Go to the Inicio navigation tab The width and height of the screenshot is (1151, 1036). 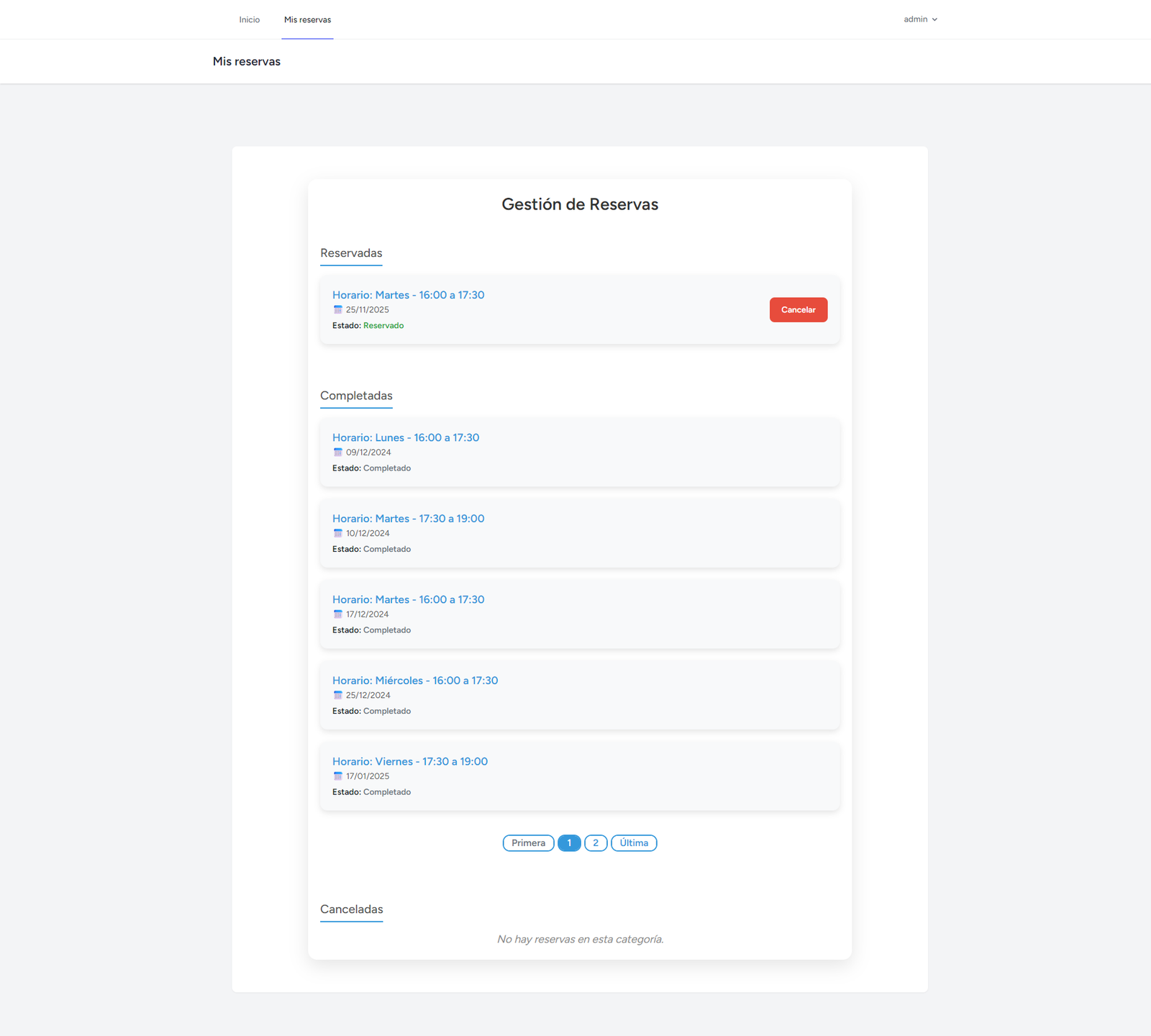click(x=250, y=19)
